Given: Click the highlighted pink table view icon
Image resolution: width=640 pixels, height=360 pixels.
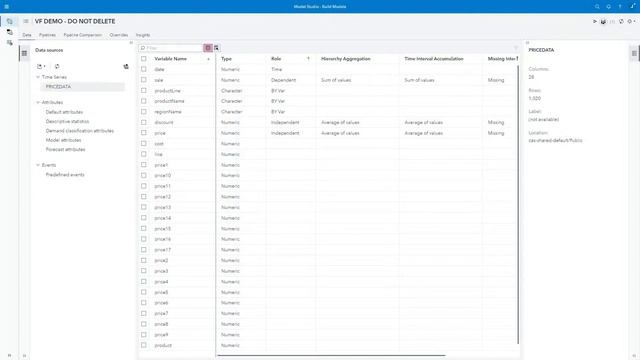Looking at the screenshot, I should click(208, 48).
